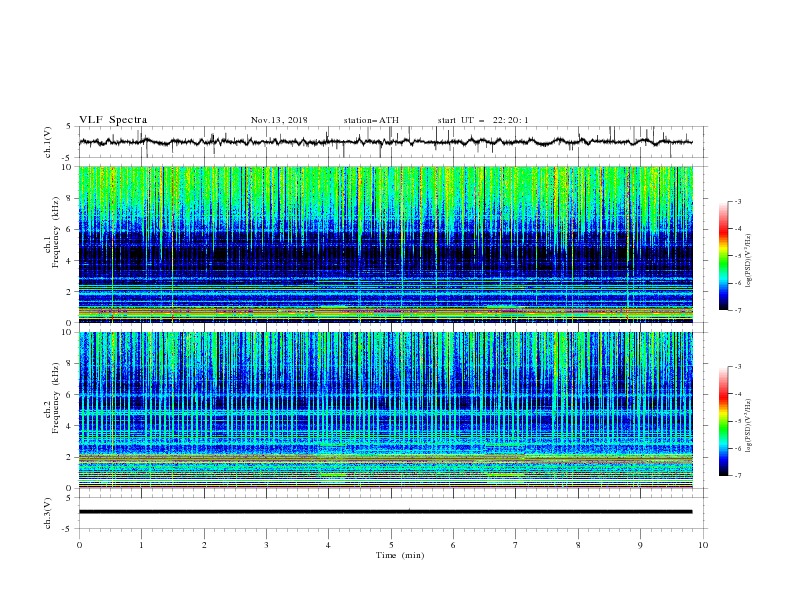Click the "-7" tick on the lower colorbar
The width and height of the screenshot is (792, 612).
point(737,476)
